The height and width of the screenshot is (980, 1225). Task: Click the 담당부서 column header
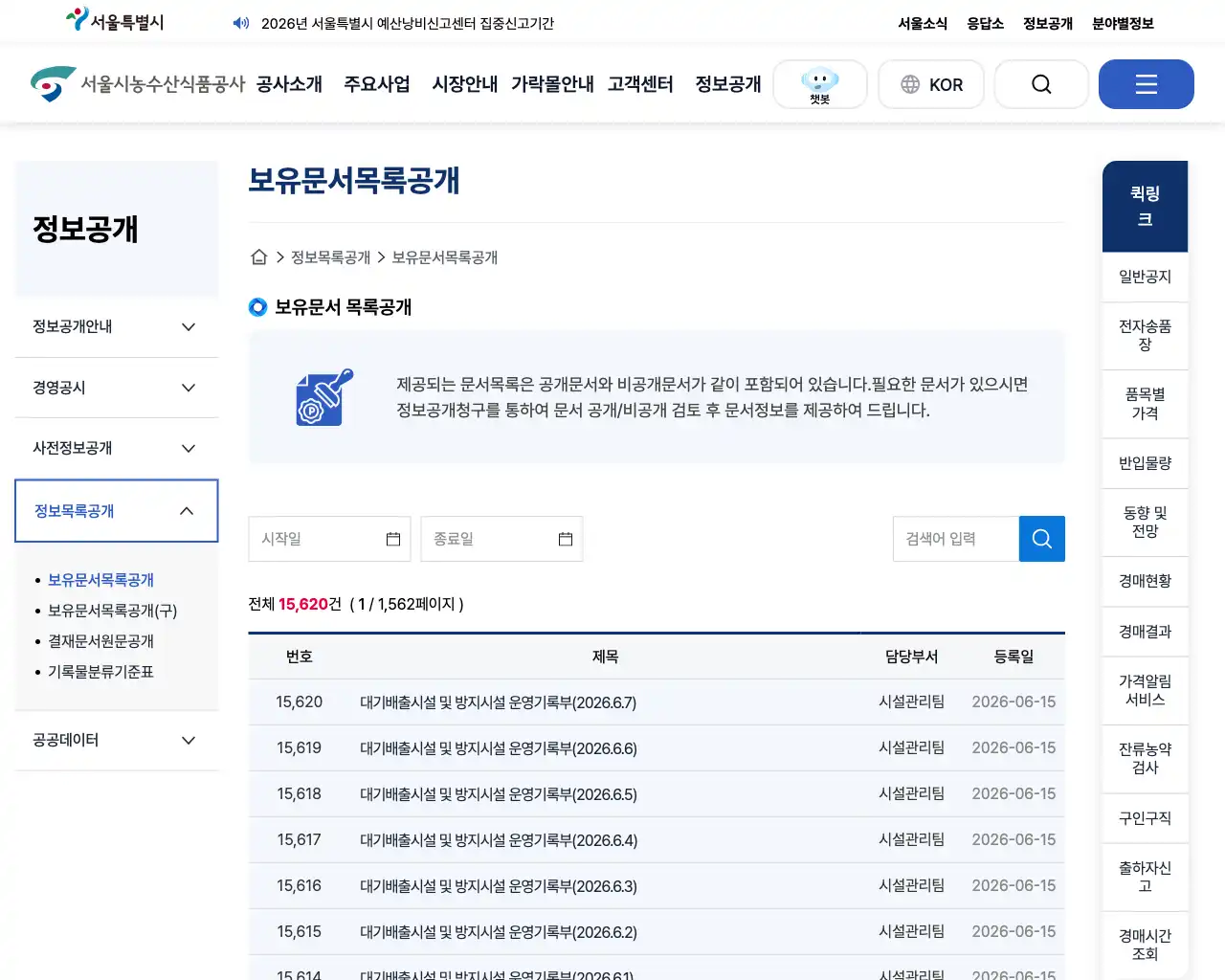tap(911, 657)
